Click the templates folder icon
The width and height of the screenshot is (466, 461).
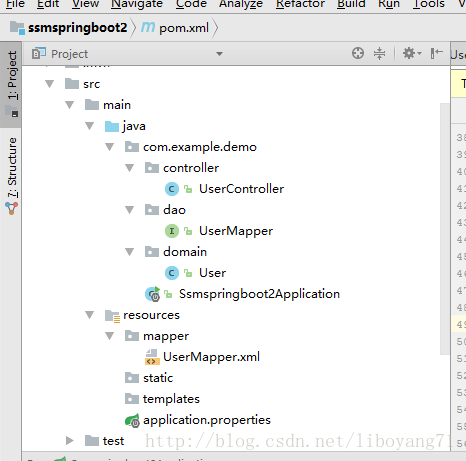point(132,399)
